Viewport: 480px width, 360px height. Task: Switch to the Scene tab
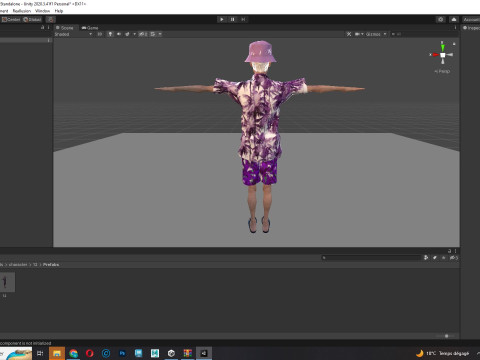point(65,28)
